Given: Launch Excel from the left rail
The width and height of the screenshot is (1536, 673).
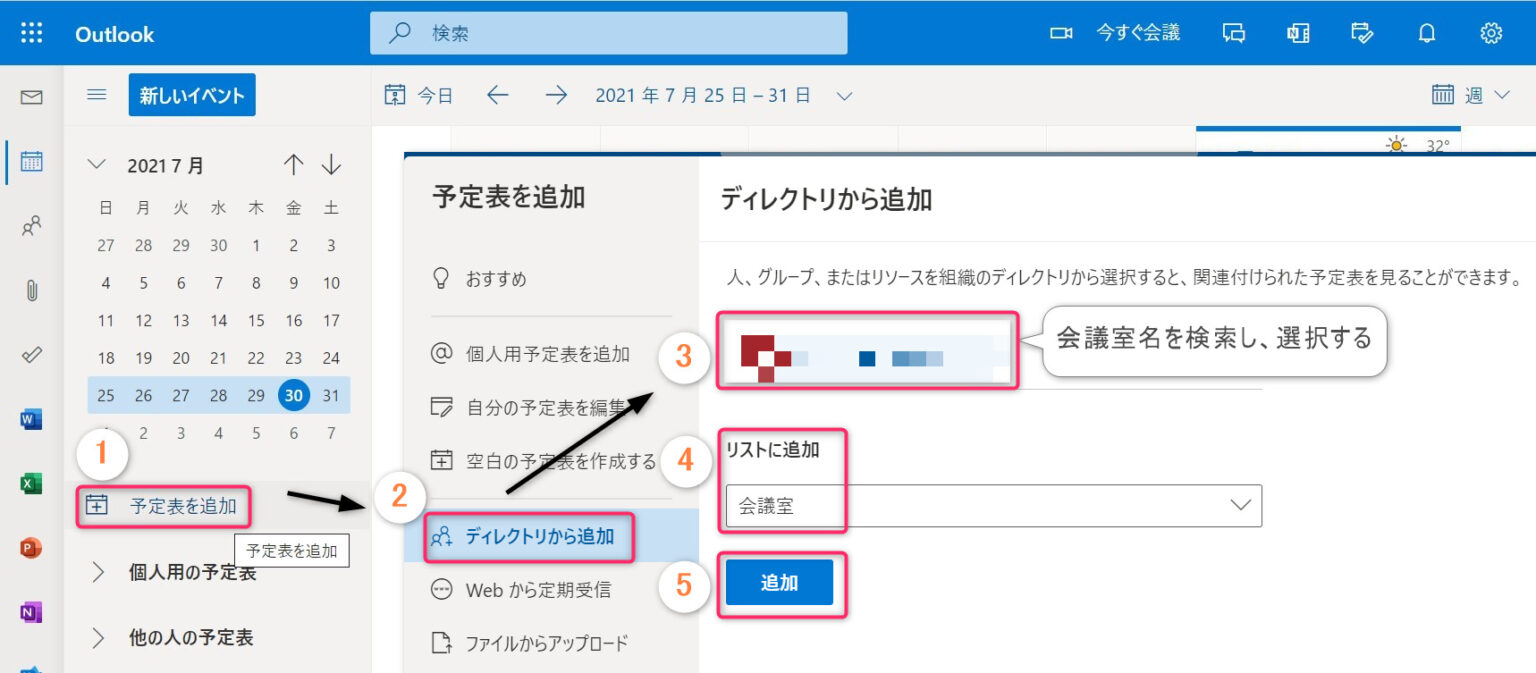Looking at the screenshot, I should tap(32, 484).
